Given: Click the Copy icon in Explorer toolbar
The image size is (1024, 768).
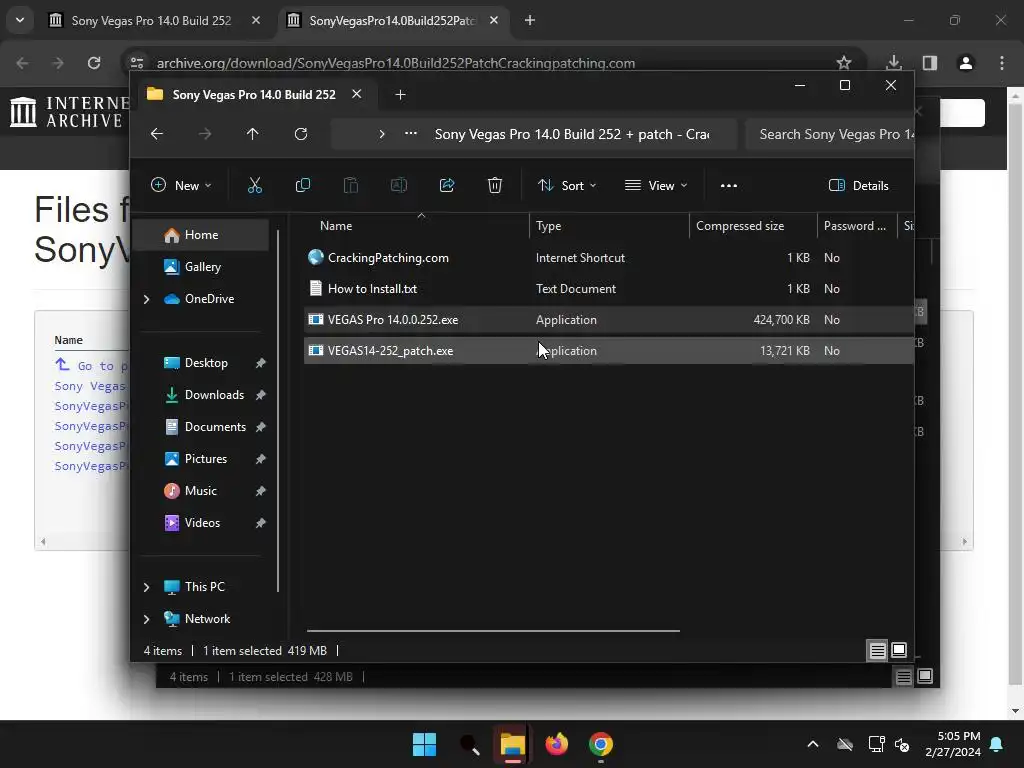Looking at the screenshot, I should [x=302, y=185].
